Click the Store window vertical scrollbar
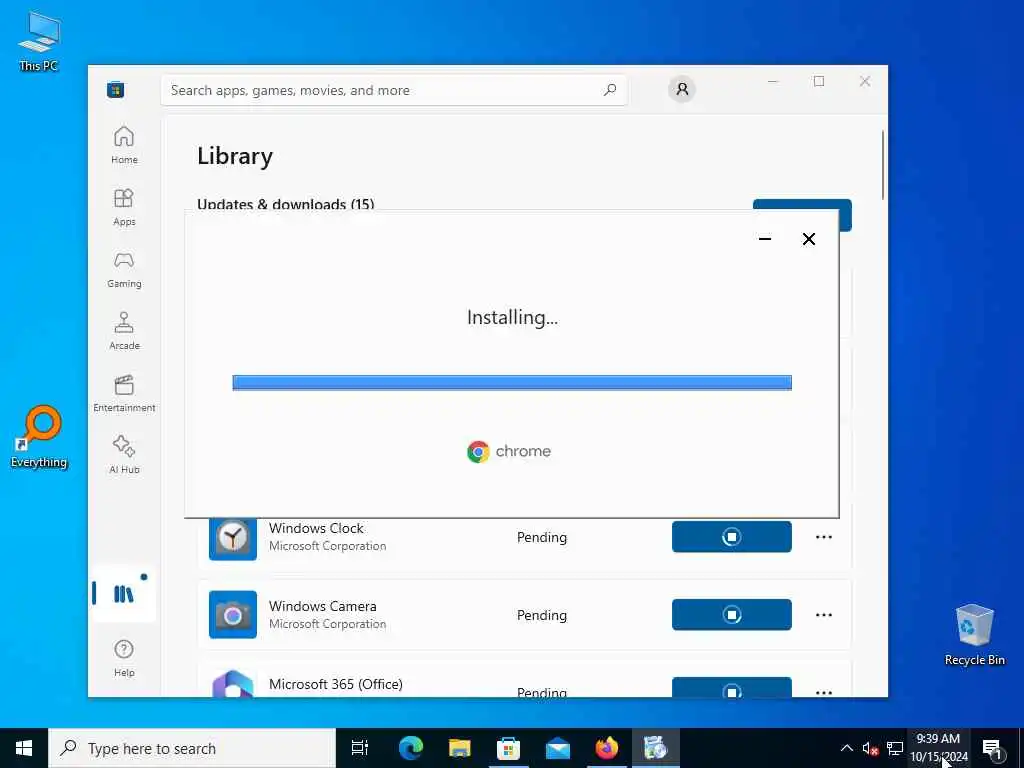Screen dimensions: 1024x768 click(x=883, y=165)
